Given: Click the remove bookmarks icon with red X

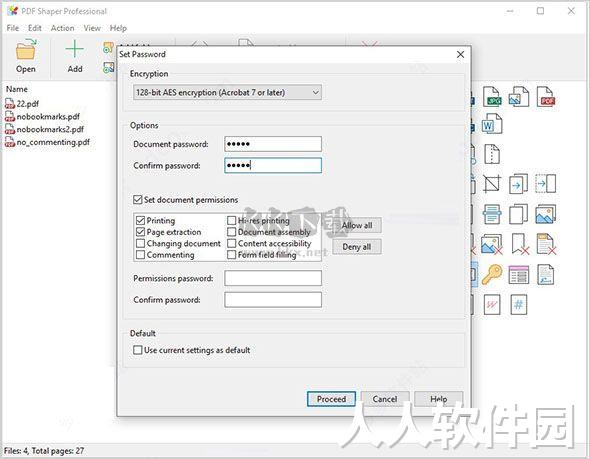Looking at the screenshot, I should pos(520,244).
